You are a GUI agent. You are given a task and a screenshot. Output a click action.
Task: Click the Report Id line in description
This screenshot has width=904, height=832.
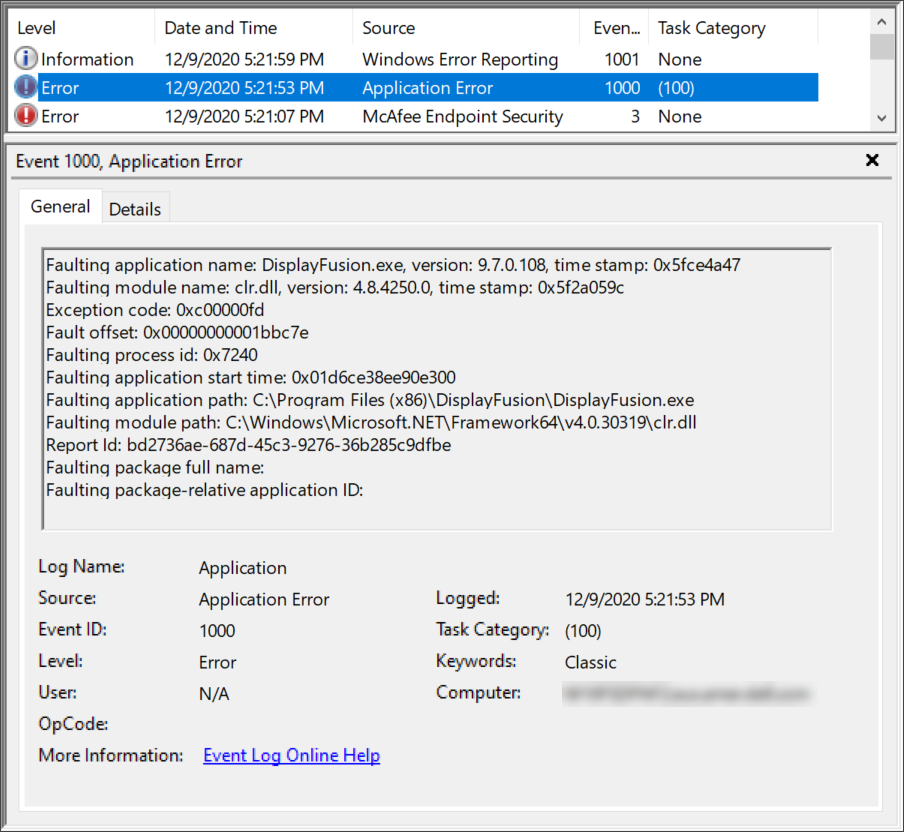(x=248, y=445)
